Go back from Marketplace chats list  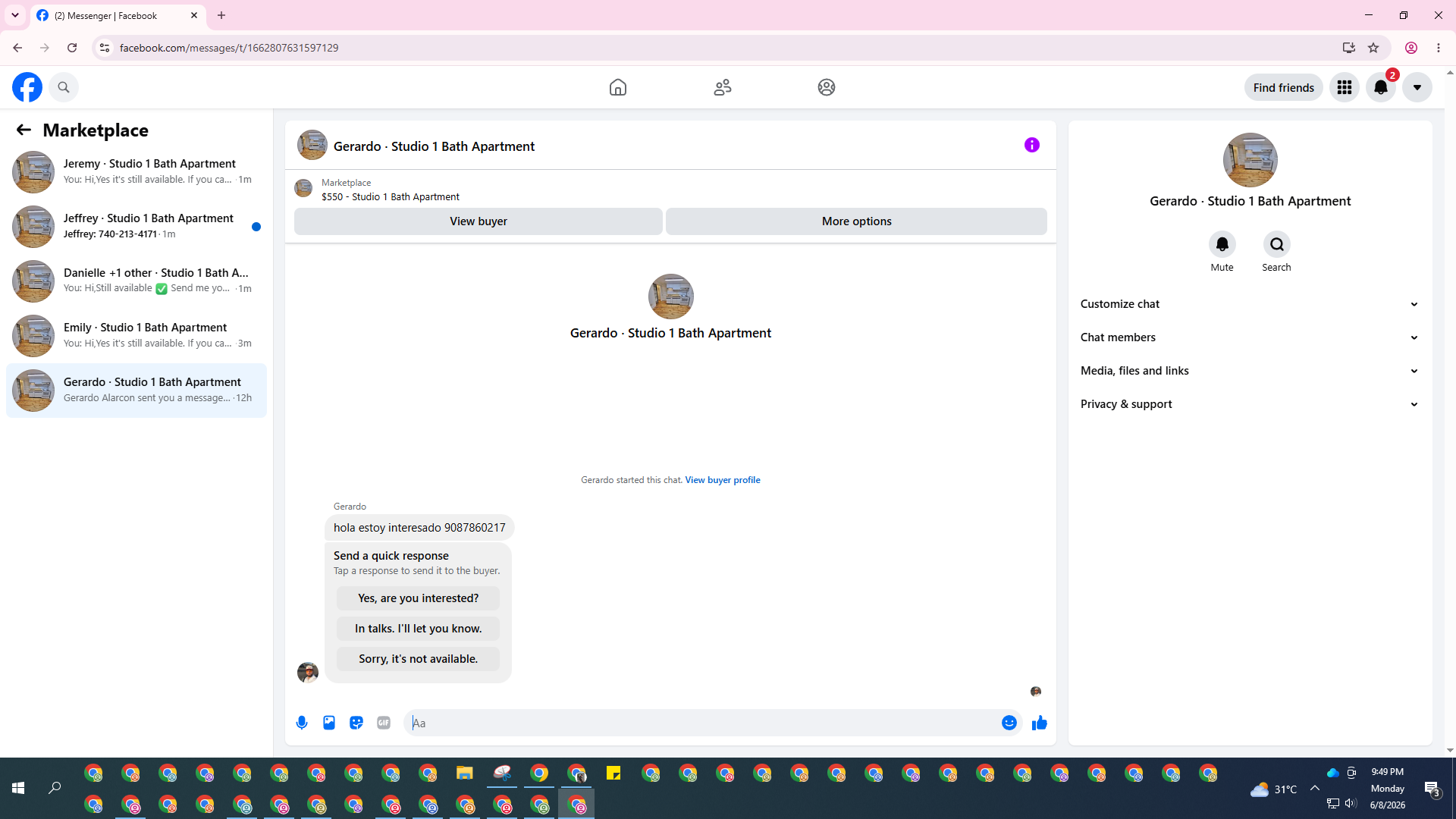point(24,130)
